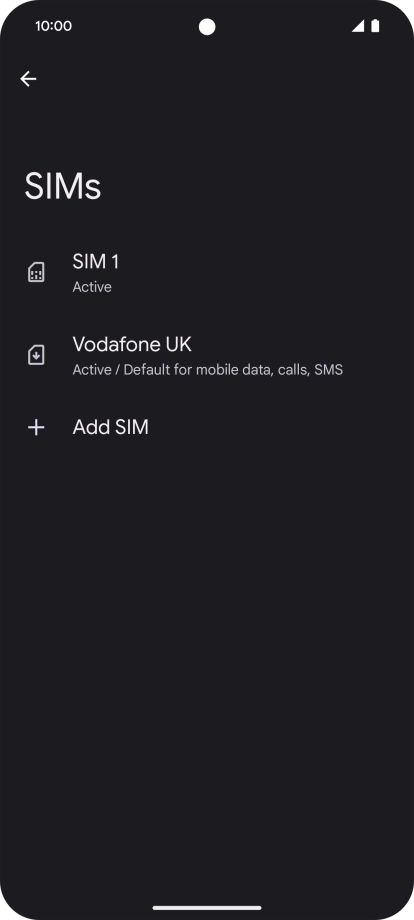Click the Vodafone default-for-mobile-data status text
This screenshot has width=414, height=920.
pos(208,370)
